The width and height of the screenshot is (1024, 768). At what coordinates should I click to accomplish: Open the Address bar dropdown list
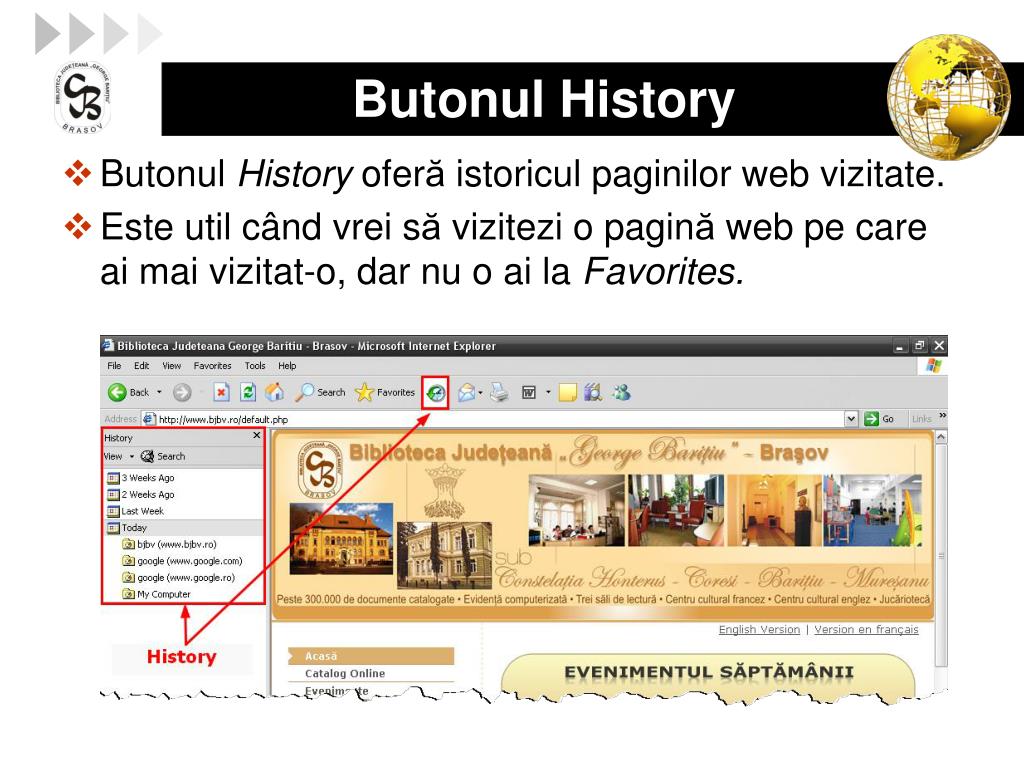tap(851, 419)
